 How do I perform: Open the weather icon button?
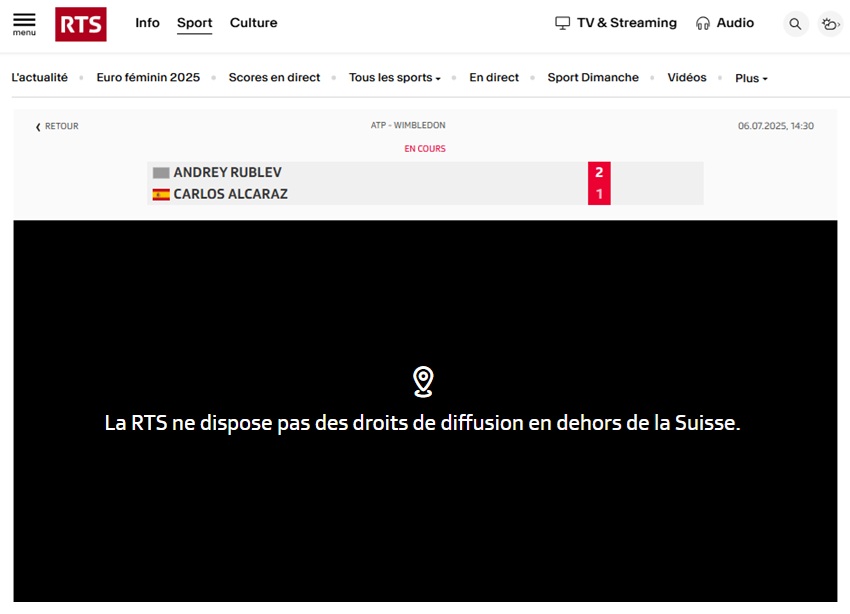[830, 24]
